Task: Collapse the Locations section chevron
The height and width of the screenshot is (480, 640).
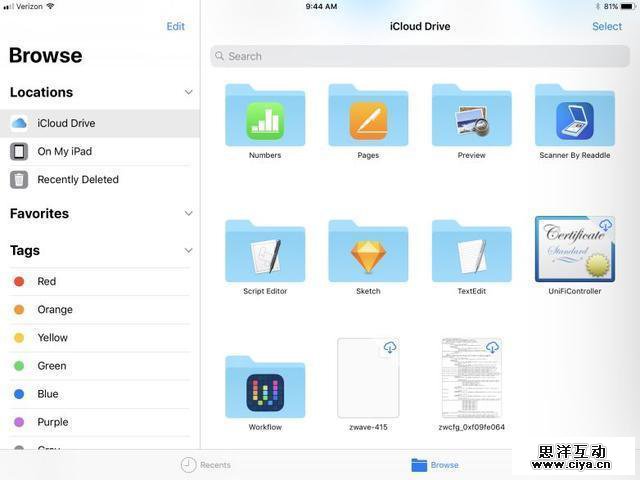Action: point(188,92)
